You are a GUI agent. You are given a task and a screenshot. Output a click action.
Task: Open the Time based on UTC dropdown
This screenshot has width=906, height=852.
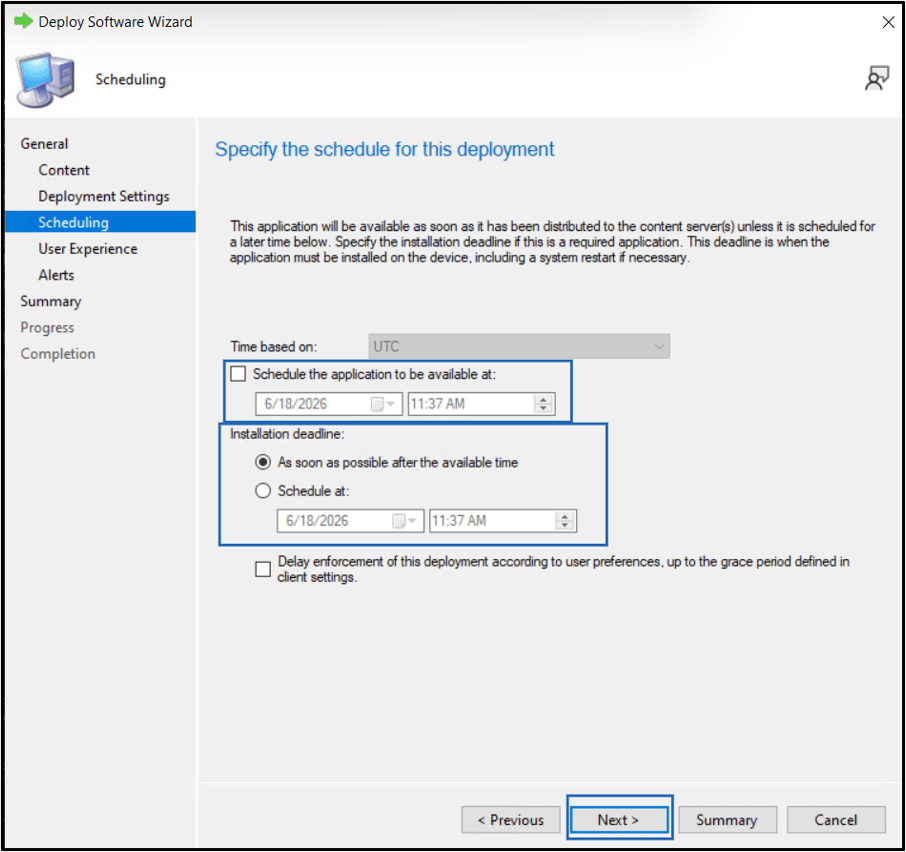click(519, 346)
